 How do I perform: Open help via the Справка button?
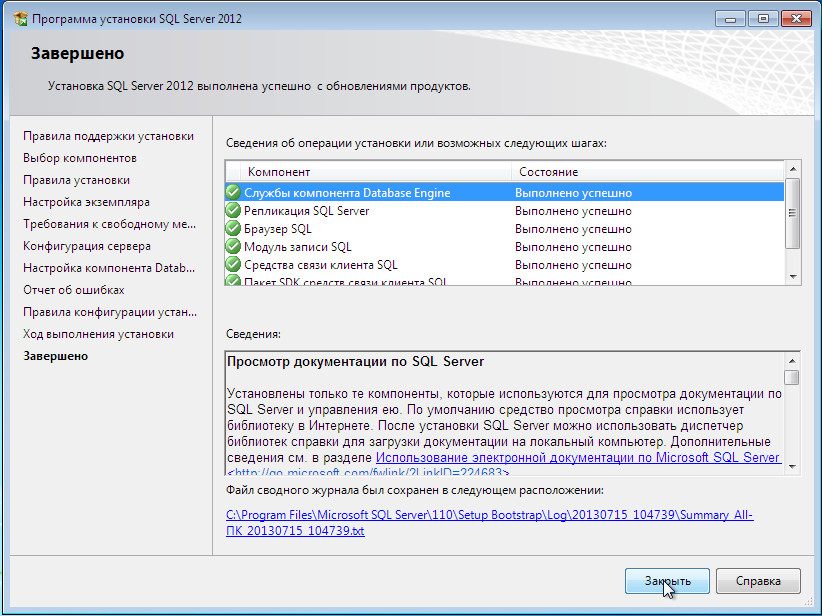point(758,581)
